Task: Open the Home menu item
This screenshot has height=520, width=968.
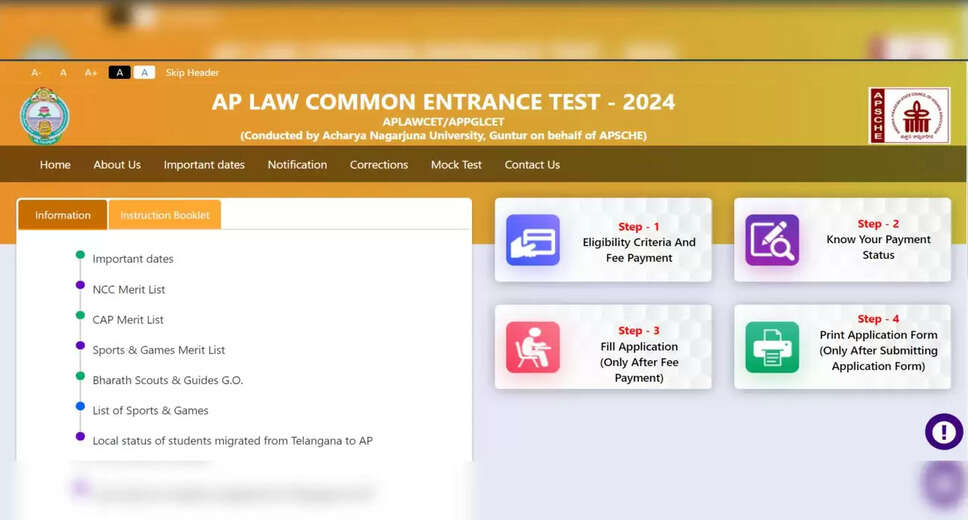Action: [x=55, y=165]
